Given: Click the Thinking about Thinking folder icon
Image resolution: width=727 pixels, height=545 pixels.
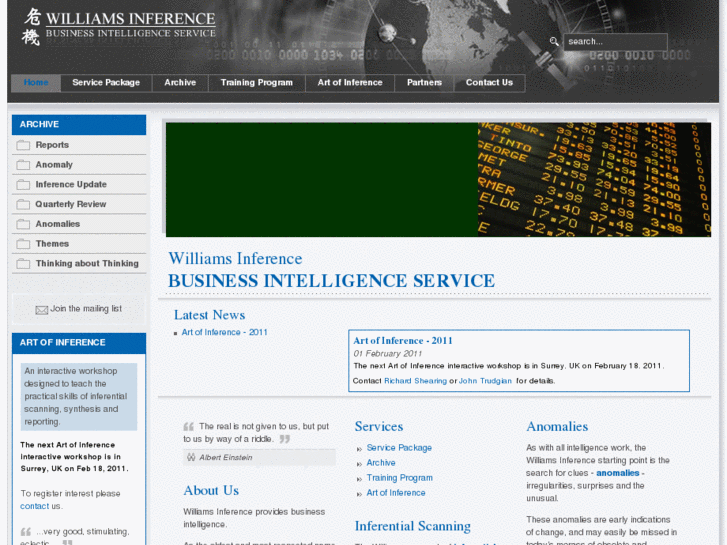Looking at the screenshot, I should click(23, 264).
